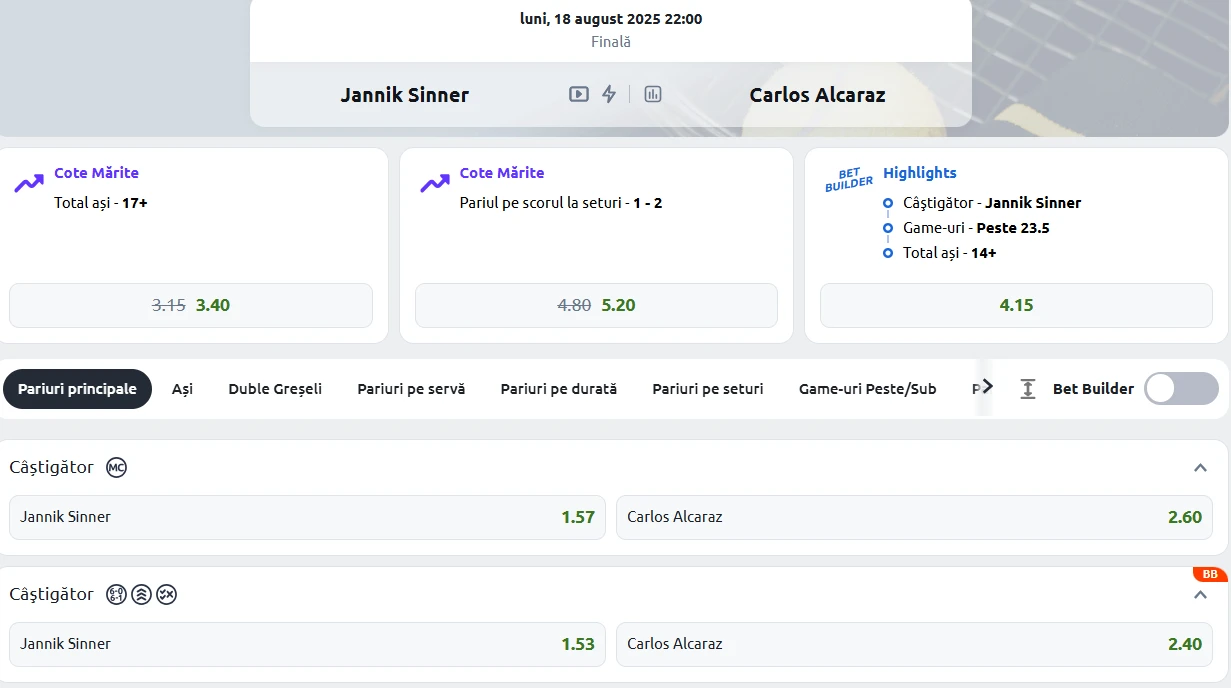
Task: Click the Total ași - 14+ highlight line
Action: (x=950, y=253)
